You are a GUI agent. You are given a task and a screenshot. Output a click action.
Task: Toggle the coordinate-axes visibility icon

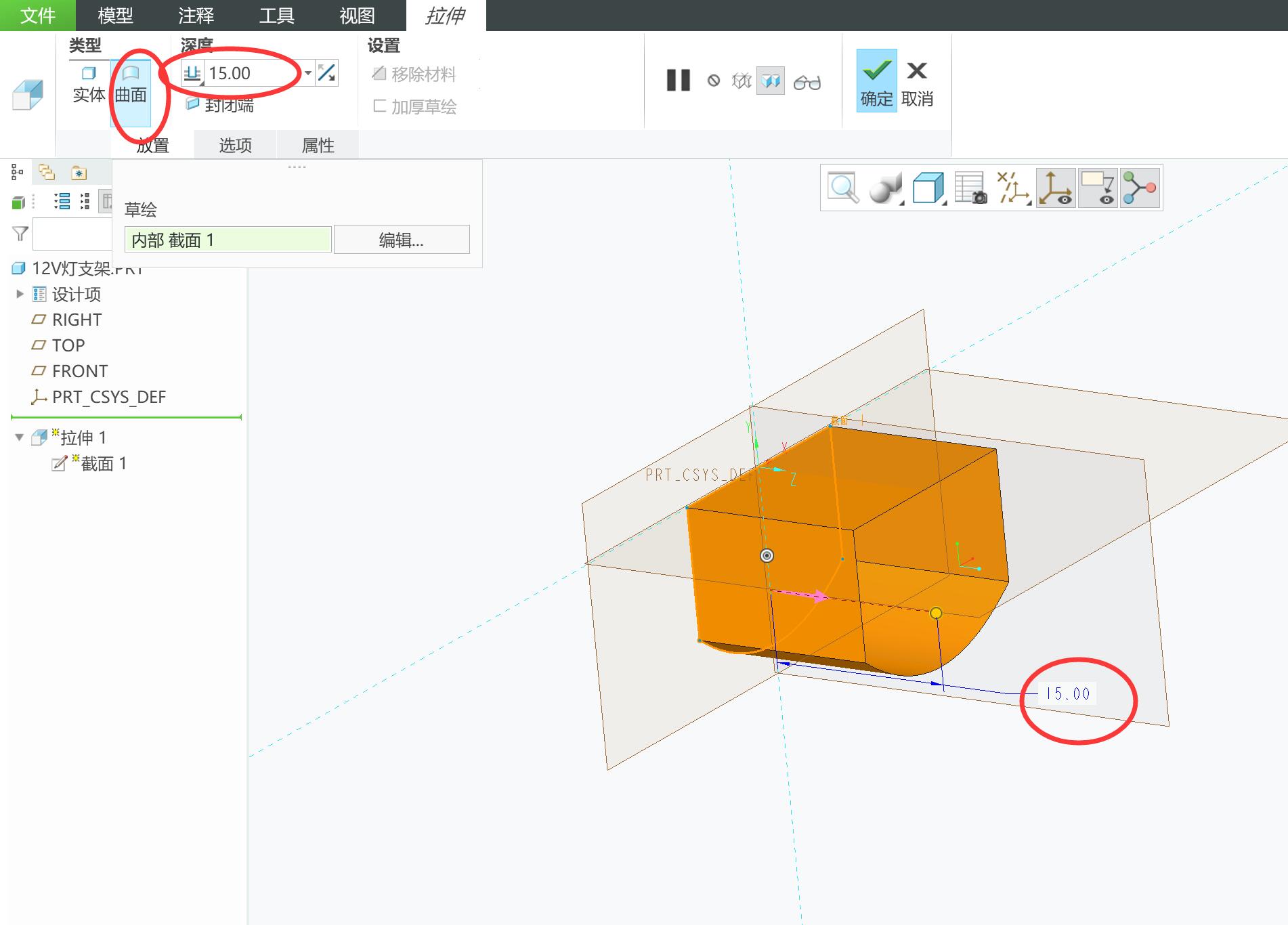[1056, 188]
